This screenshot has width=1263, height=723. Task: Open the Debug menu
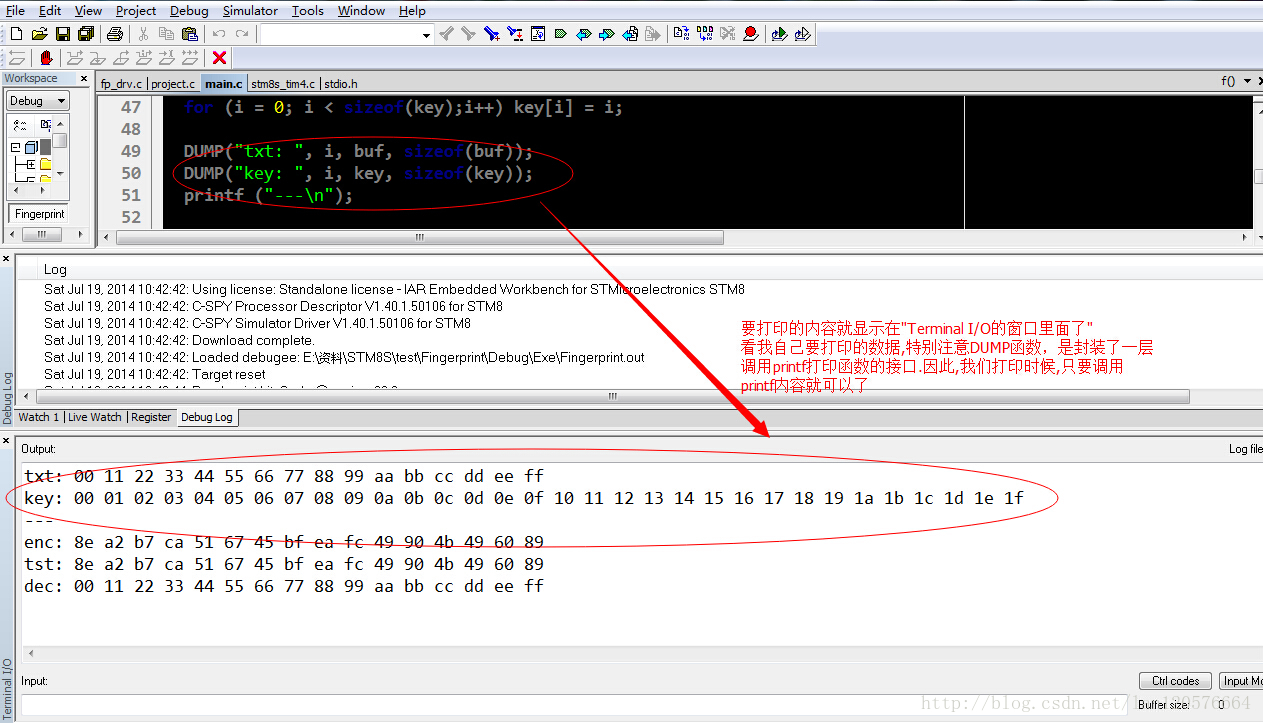pyautogui.click(x=189, y=11)
